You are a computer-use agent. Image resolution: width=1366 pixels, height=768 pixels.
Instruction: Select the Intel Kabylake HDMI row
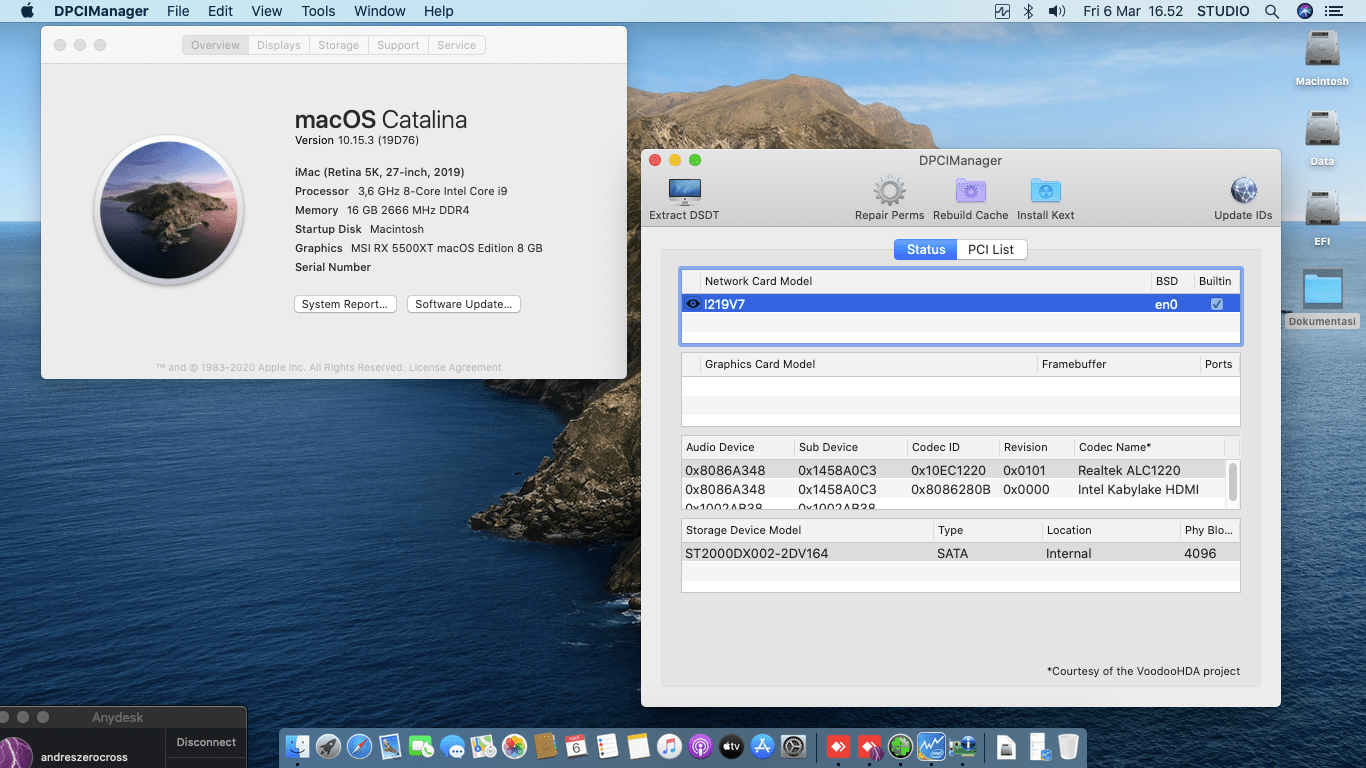click(954, 489)
